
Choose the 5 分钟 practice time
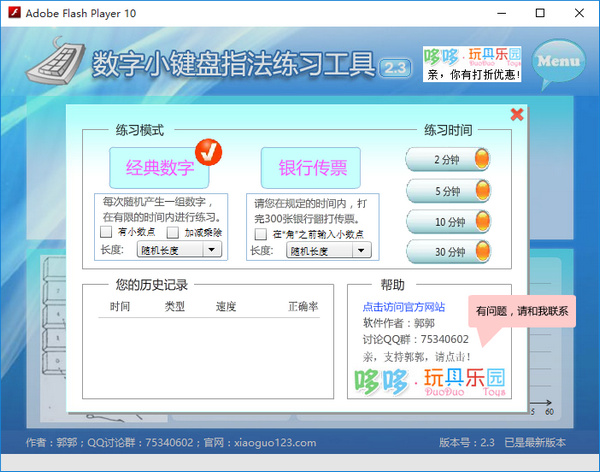[448, 191]
